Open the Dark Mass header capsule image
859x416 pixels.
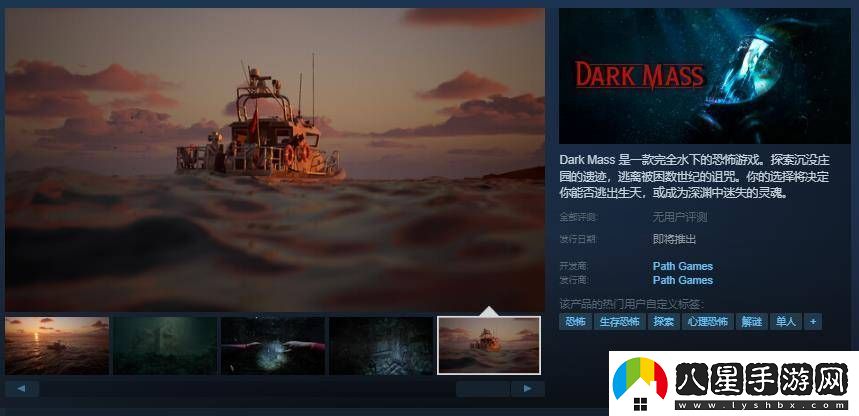704,76
